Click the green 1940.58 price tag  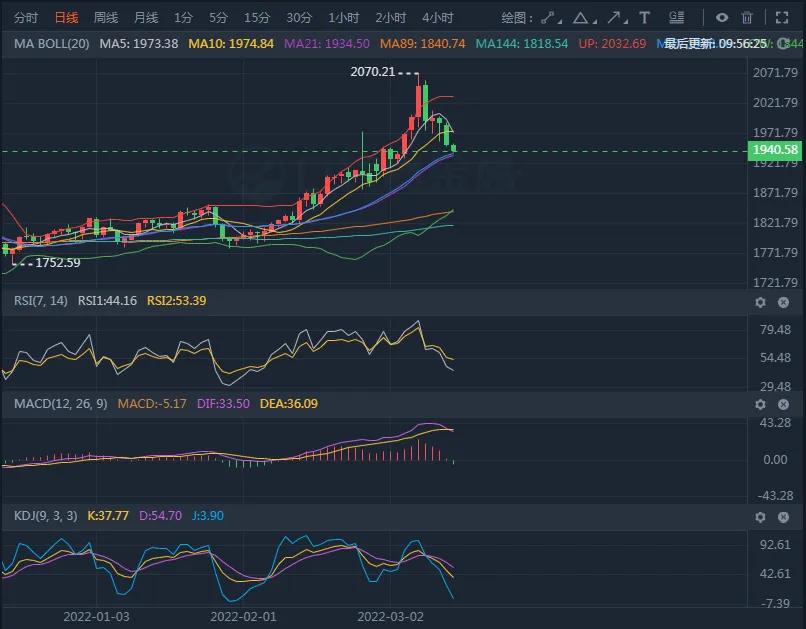click(x=773, y=150)
